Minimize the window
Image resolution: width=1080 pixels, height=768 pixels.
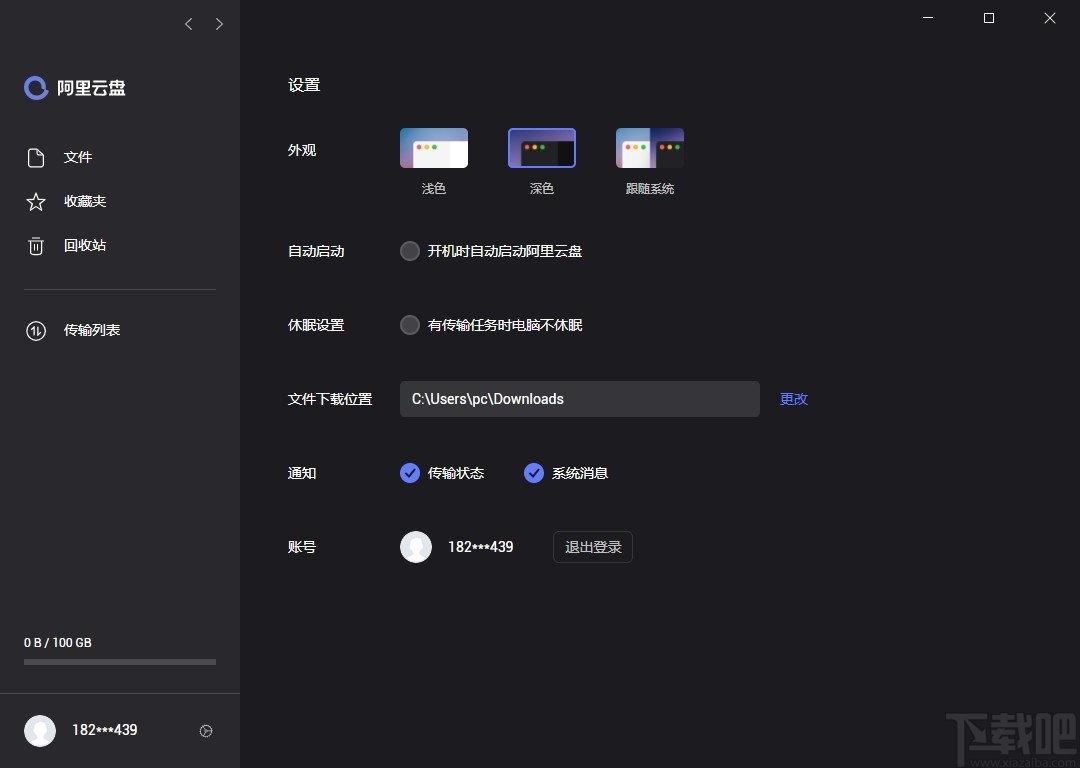pos(928,18)
